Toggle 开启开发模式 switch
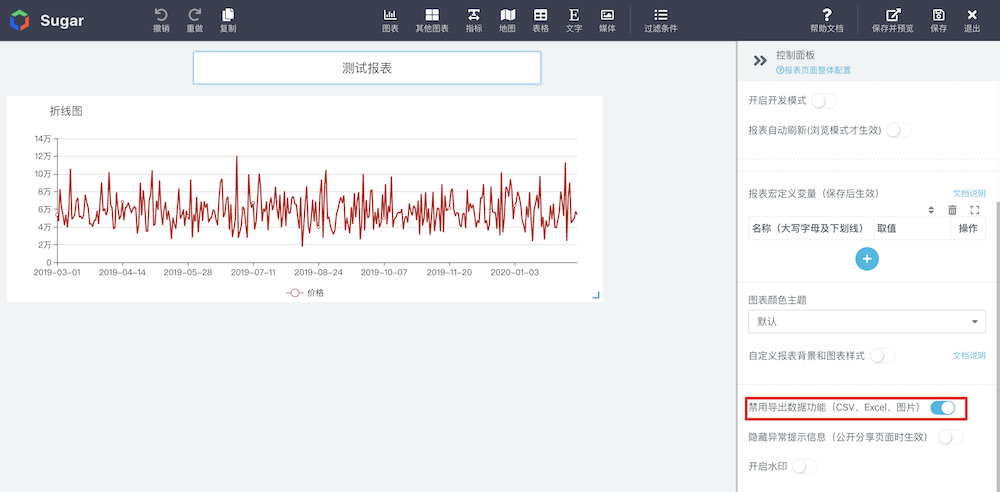This screenshot has height=492, width=1000. 824,101
